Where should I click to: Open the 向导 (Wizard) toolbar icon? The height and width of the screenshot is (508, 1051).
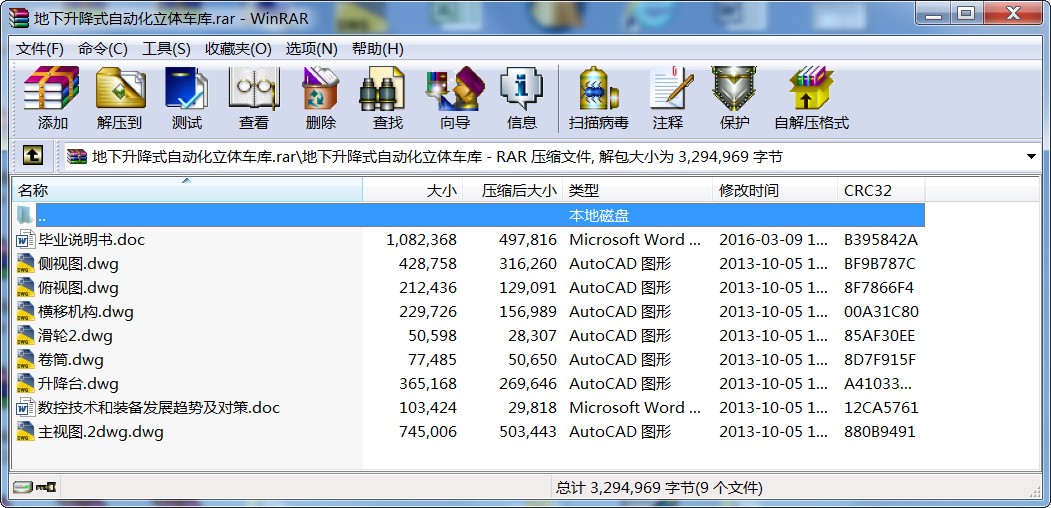(x=455, y=88)
